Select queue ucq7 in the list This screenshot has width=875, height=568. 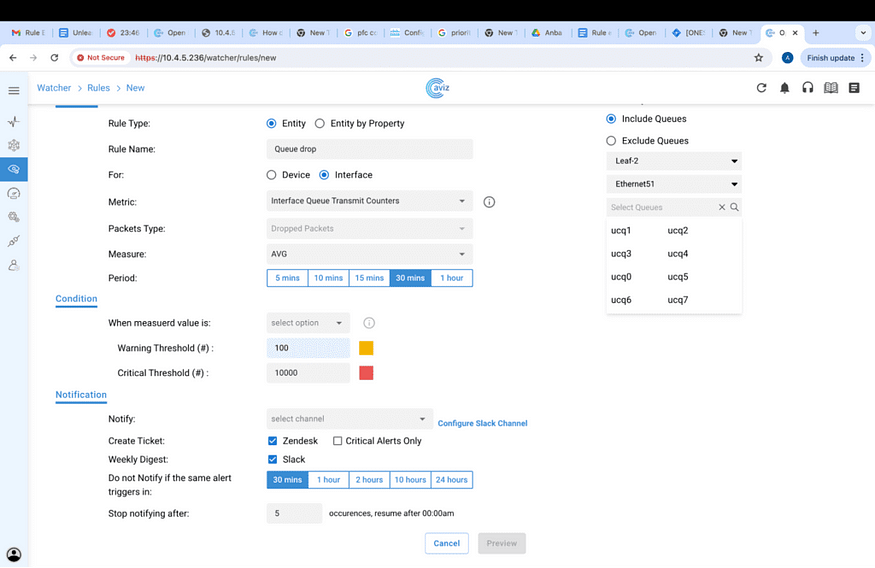(x=677, y=300)
